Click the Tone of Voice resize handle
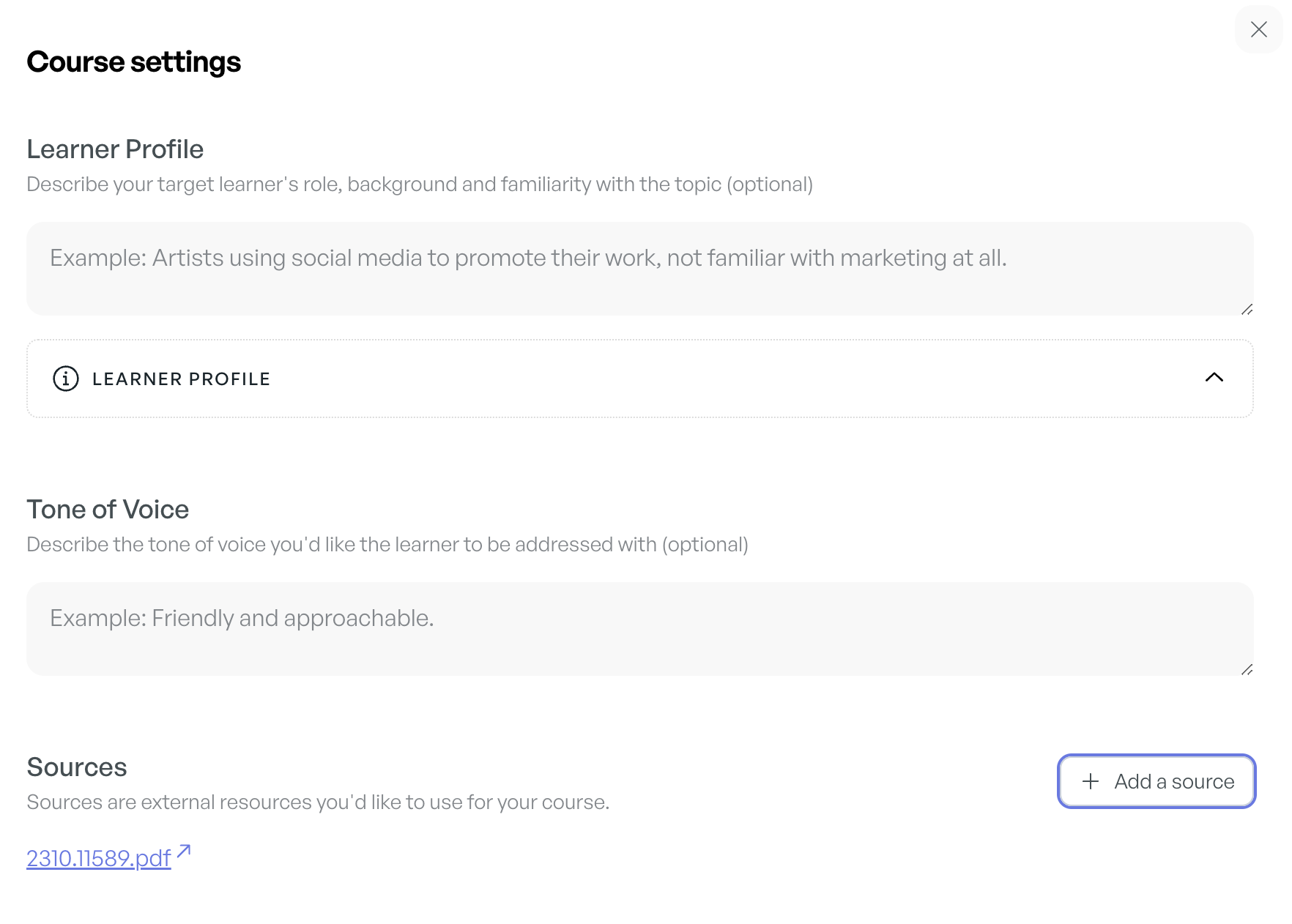Screen dimensions: 1292x924 tap(1247, 670)
